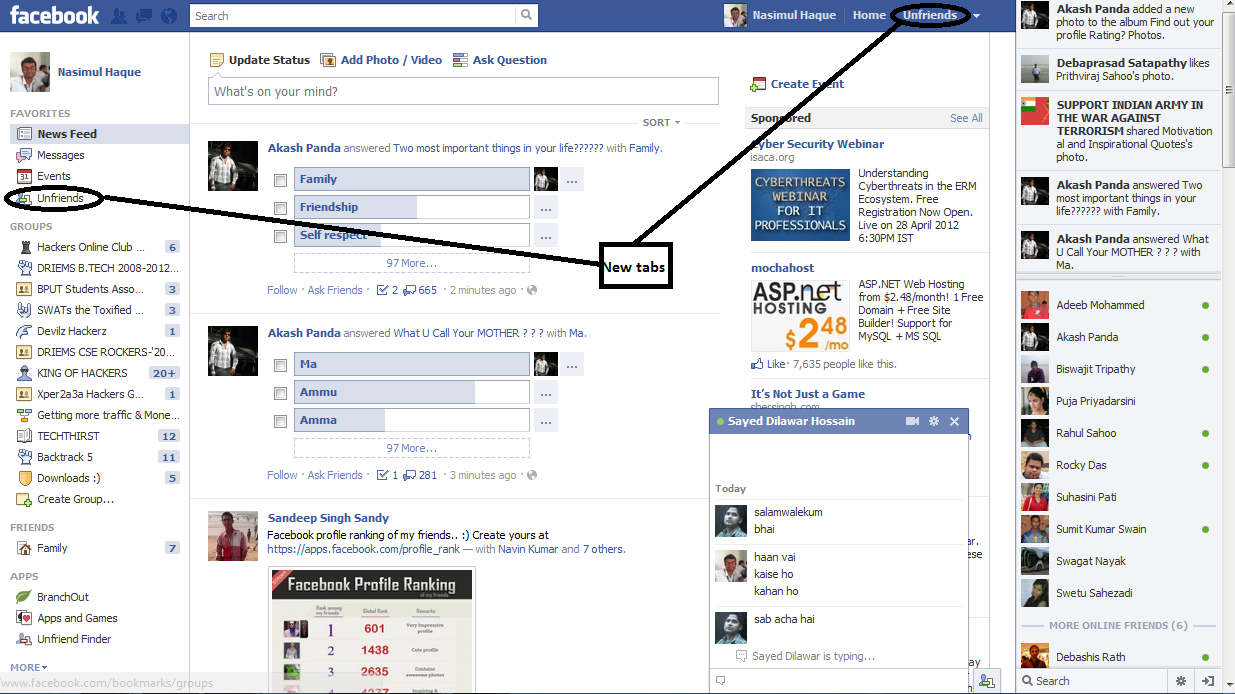Click Ask Friends under MOTHER question post

(x=335, y=475)
